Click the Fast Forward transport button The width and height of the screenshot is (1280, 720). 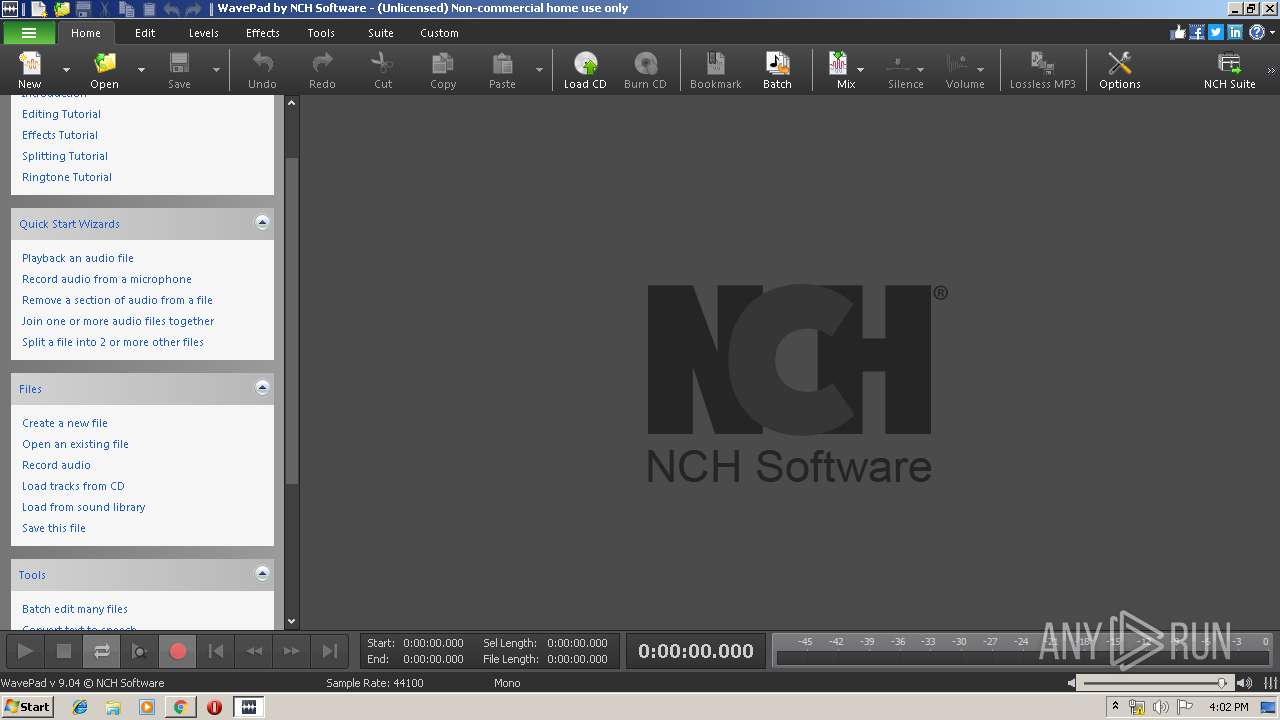pos(292,651)
